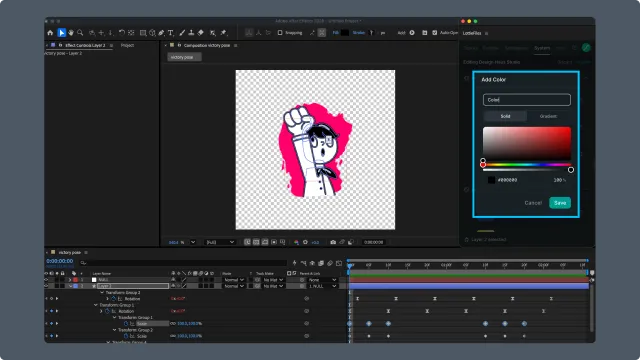
Task: Toggle the Snapping checkbox
Action: pos(280,33)
